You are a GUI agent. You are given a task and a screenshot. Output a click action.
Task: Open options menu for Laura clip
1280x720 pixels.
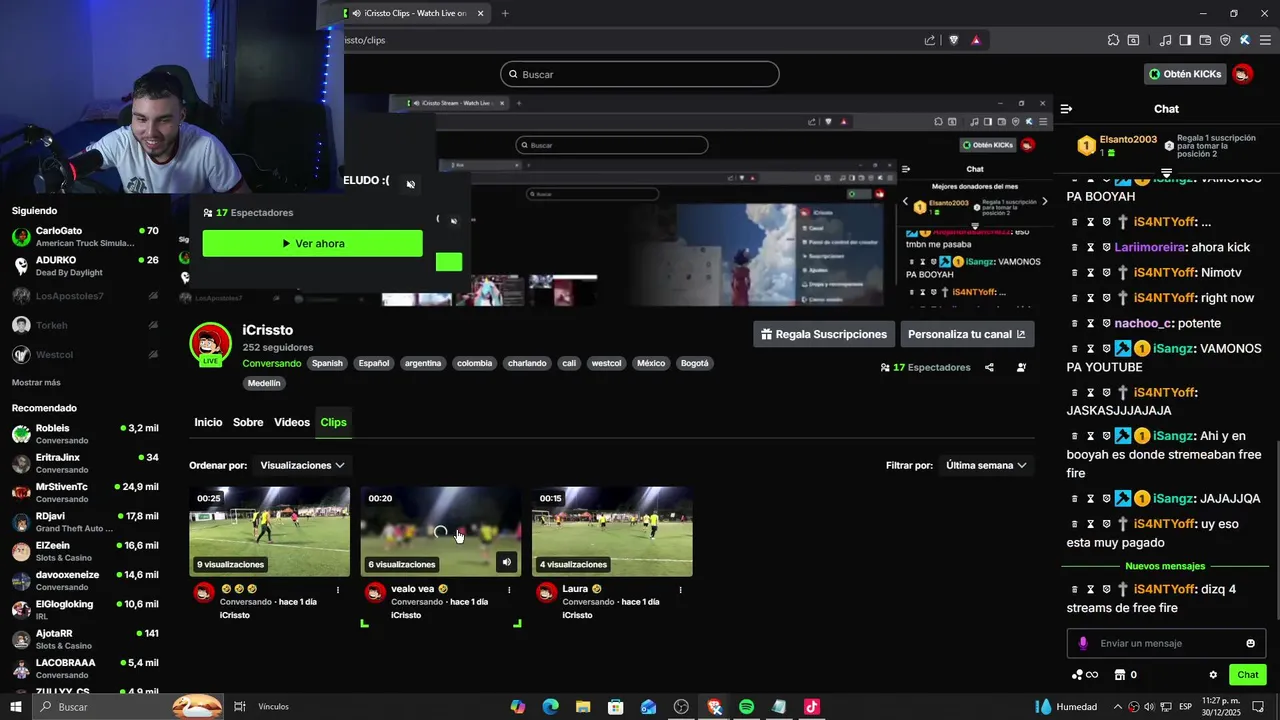pos(680,590)
